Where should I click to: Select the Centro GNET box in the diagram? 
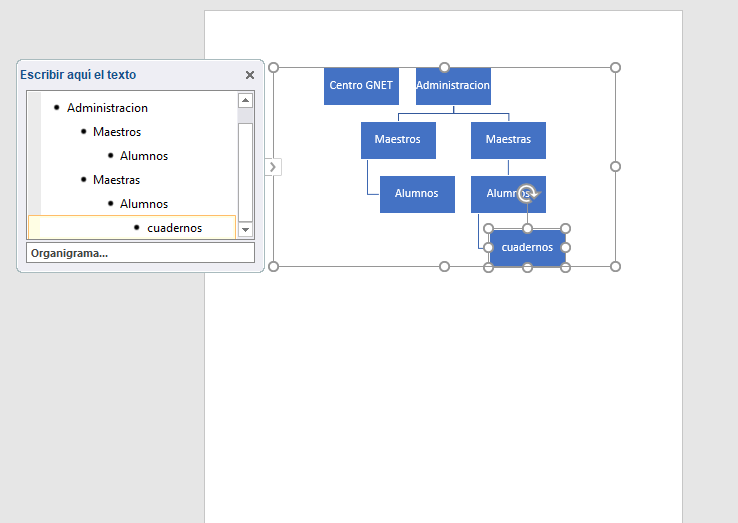pos(361,86)
